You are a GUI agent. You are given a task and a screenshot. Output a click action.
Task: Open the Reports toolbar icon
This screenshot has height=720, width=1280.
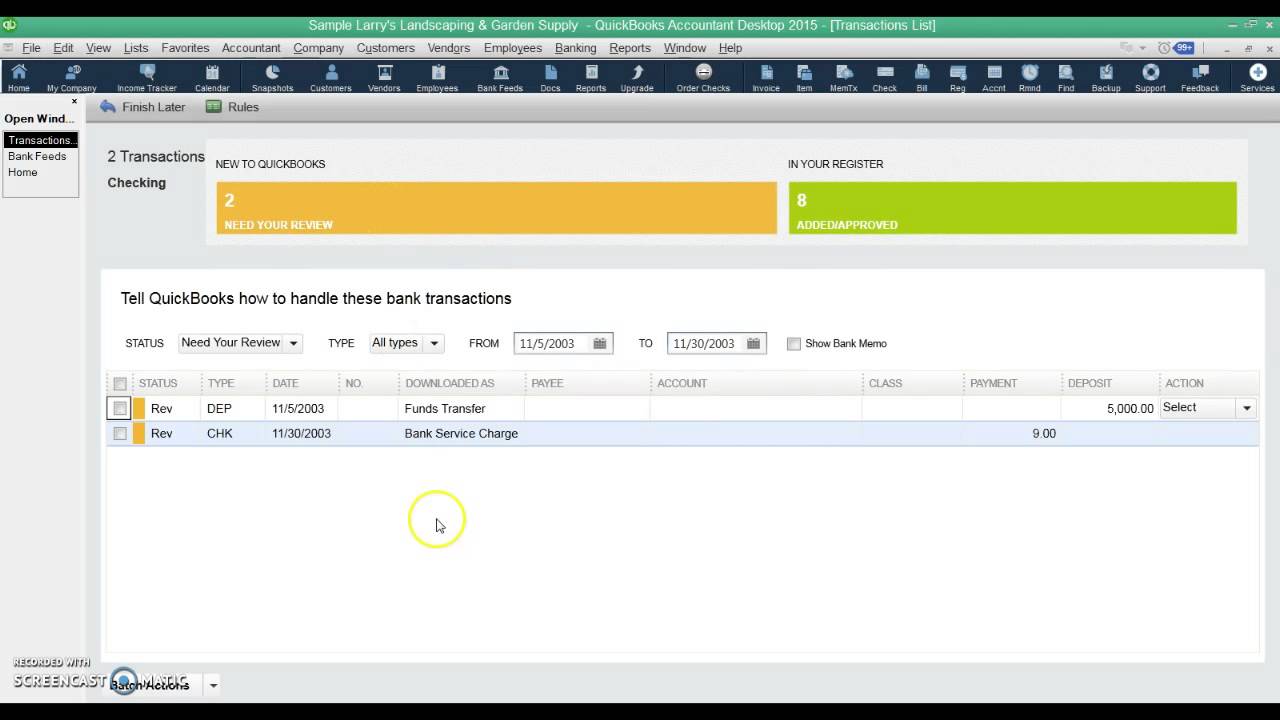tap(591, 78)
